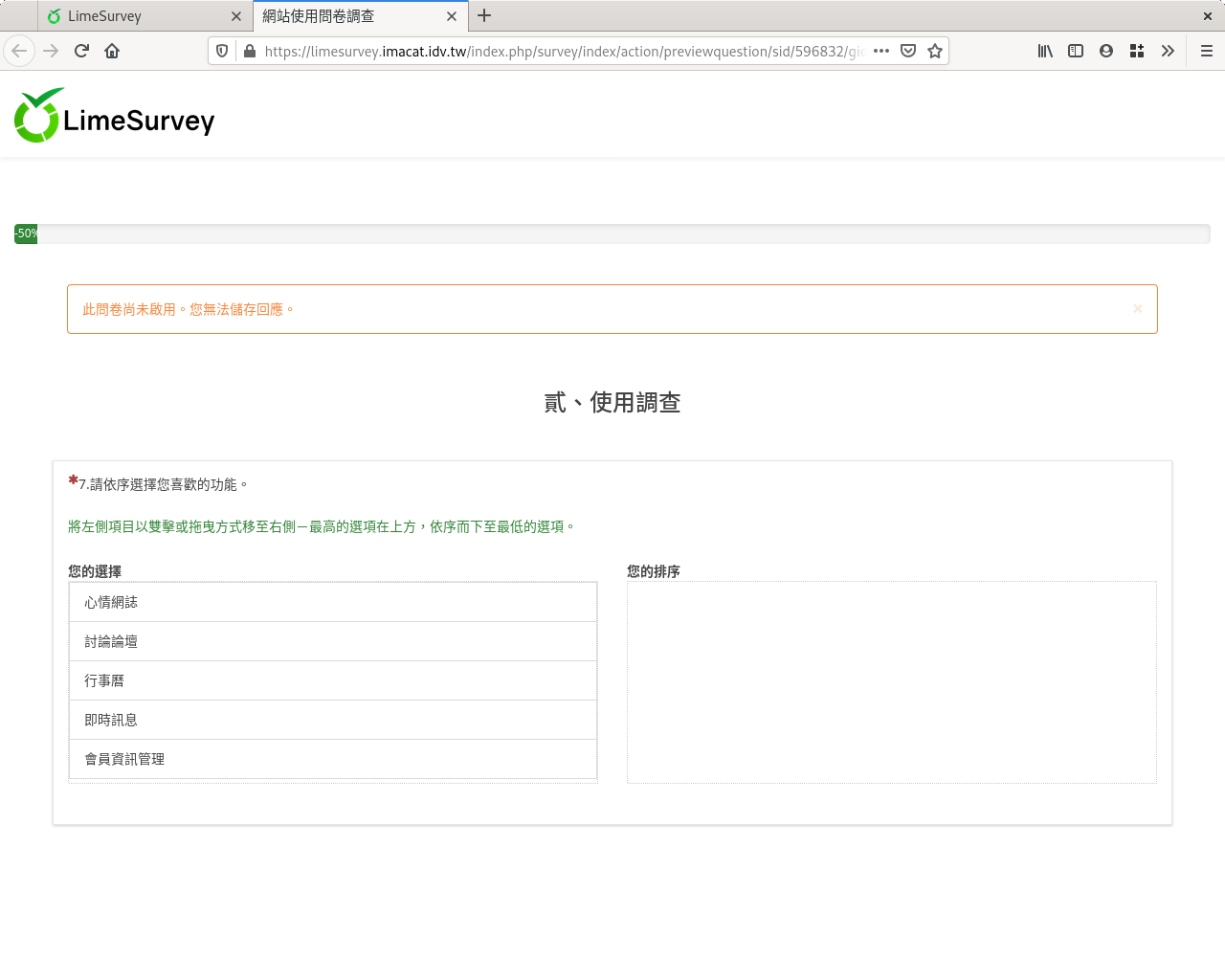This screenshot has height=980, width=1225.
Task: Click the green ranking instruction text
Action: pyautogui.click(x=322, y=527)
